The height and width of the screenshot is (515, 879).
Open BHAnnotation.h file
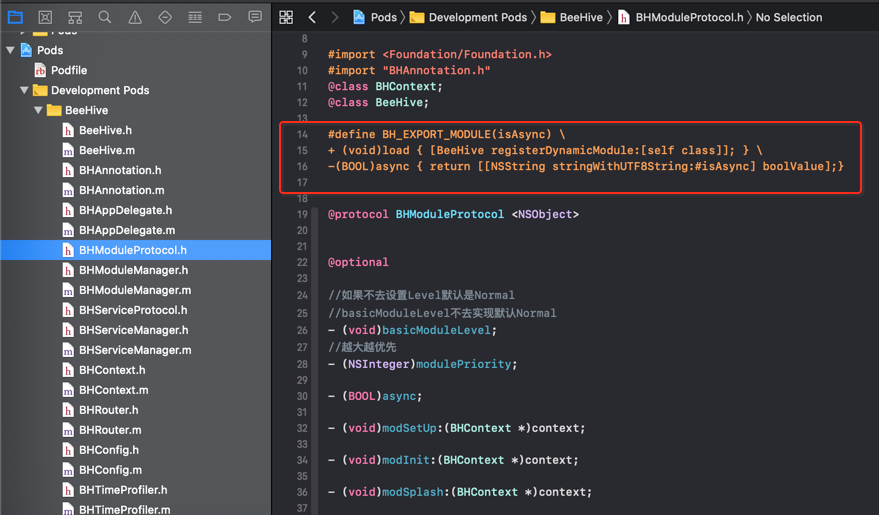pyautogui.click(x=120, y=170)
